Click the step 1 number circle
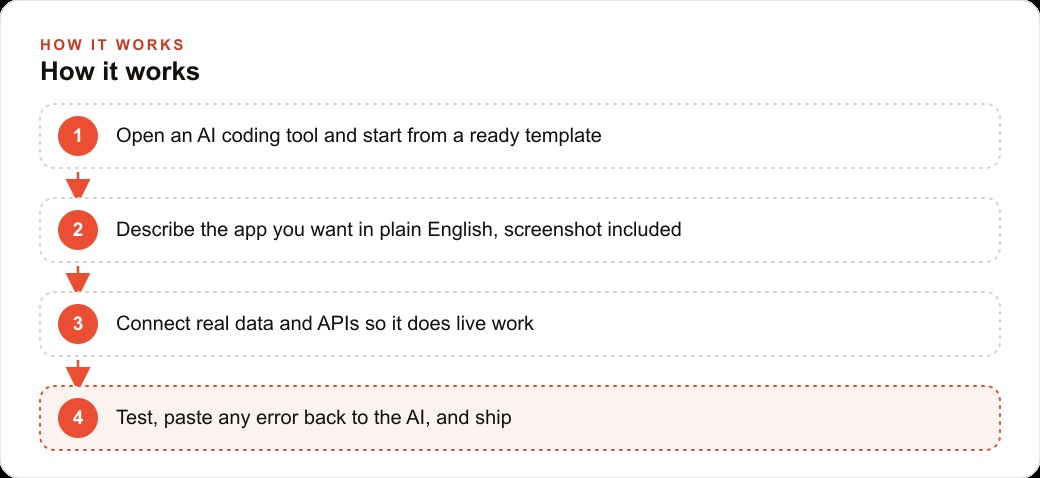Image resolution: width=1040 pixels, height=478 pixels. coord(78,136)
